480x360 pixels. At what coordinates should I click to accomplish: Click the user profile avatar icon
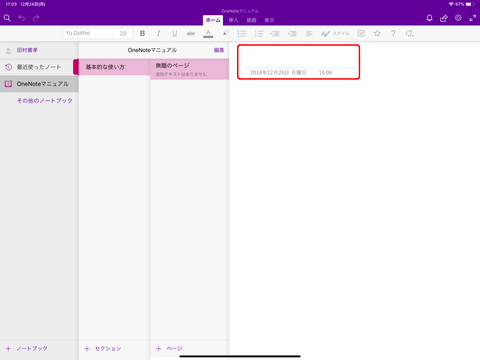8,50
